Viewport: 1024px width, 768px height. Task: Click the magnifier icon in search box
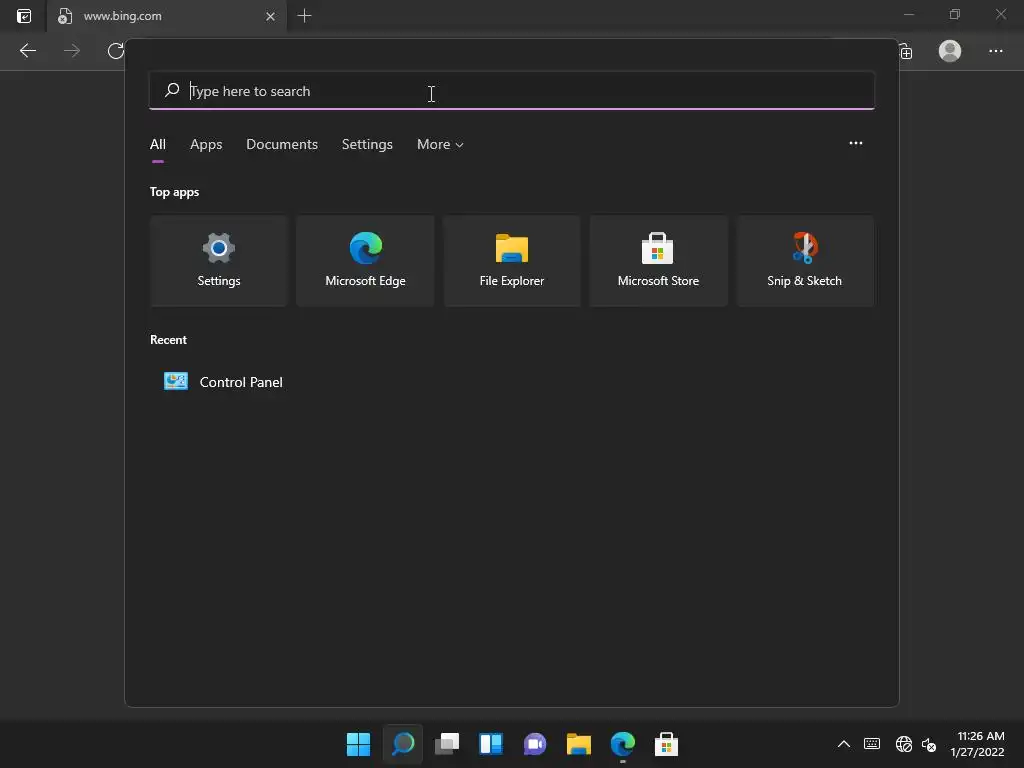172,90
